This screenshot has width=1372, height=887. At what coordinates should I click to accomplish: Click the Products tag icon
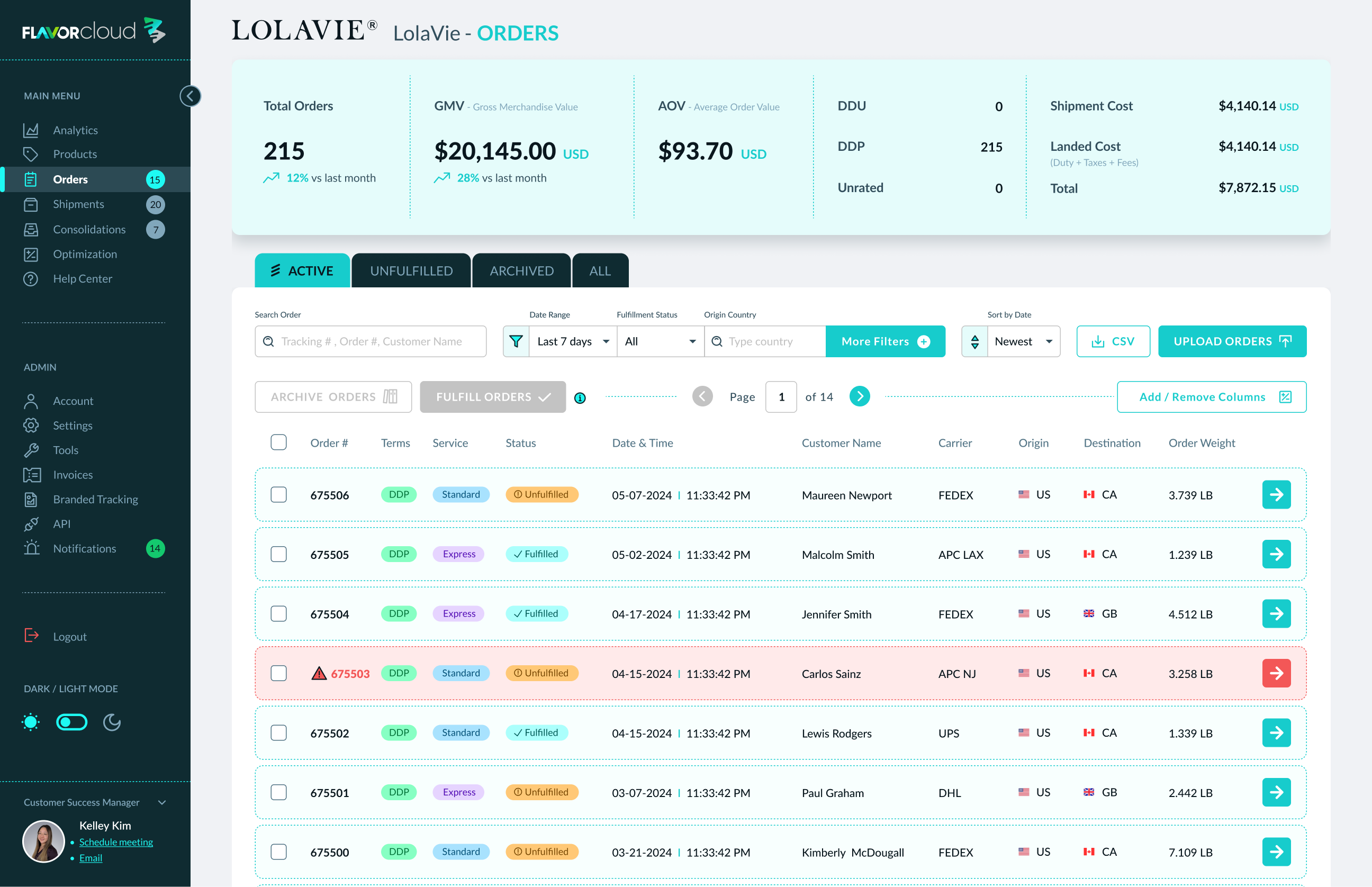(x=31, y=155)
